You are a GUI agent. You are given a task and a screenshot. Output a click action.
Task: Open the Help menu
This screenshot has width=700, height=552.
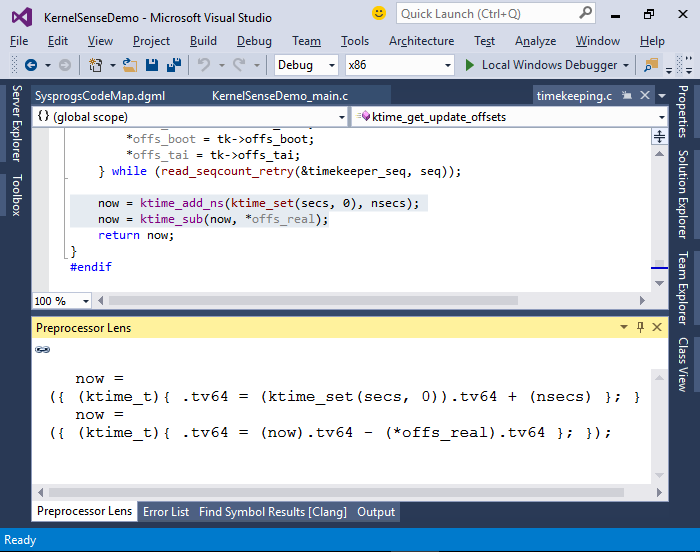click(652, 41)
